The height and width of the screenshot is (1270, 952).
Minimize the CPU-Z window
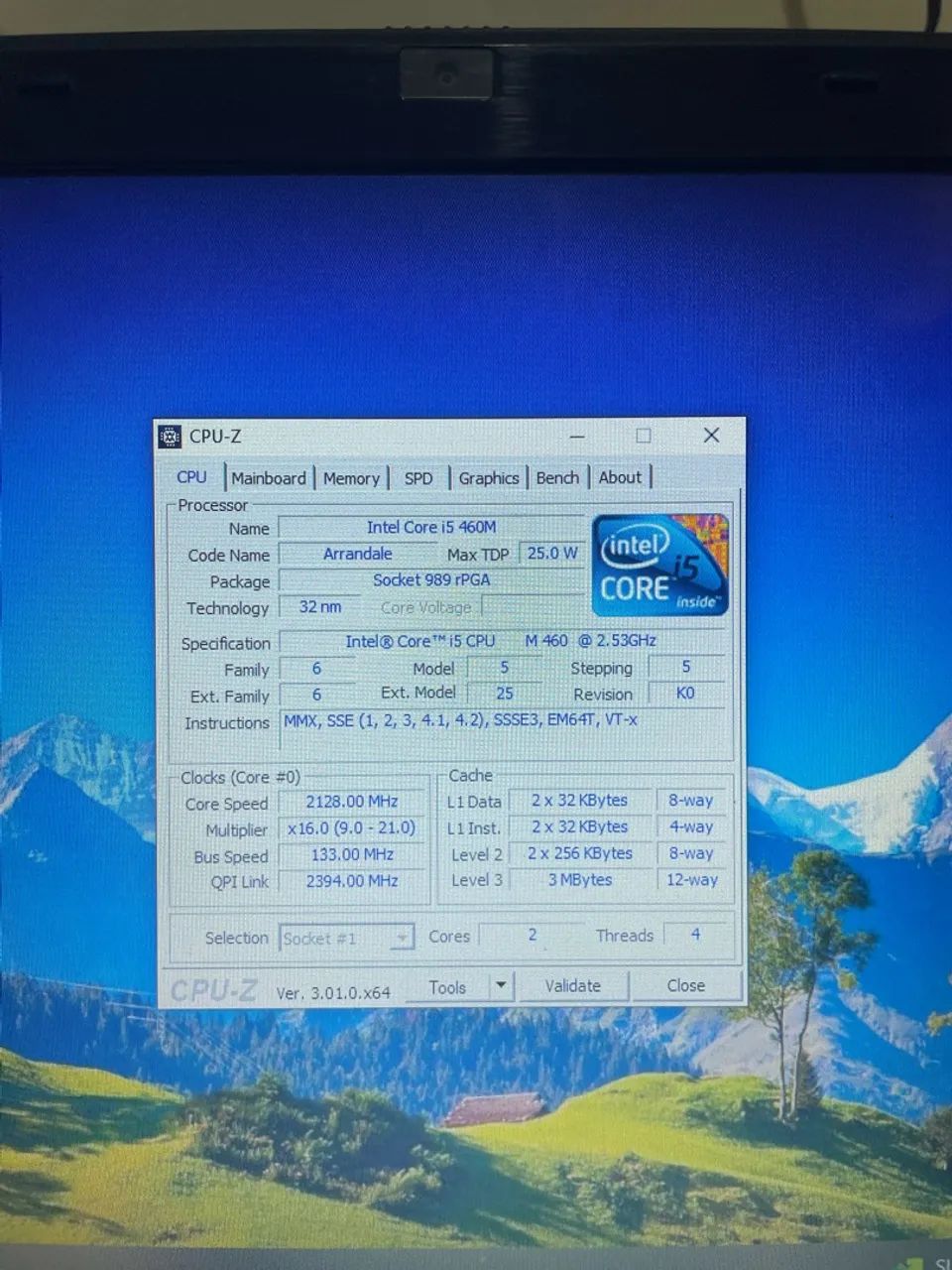click(577, 436)
